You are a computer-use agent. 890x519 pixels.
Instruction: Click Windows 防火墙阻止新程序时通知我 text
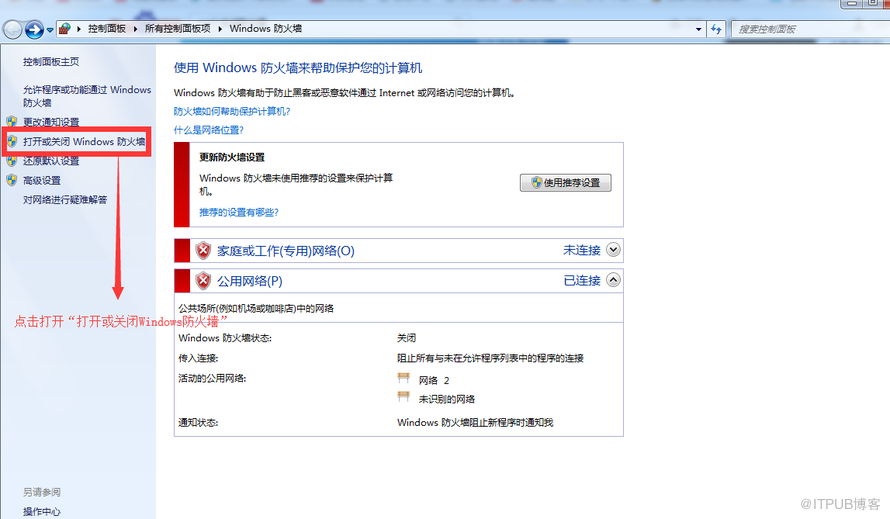(x=475, y=422)
